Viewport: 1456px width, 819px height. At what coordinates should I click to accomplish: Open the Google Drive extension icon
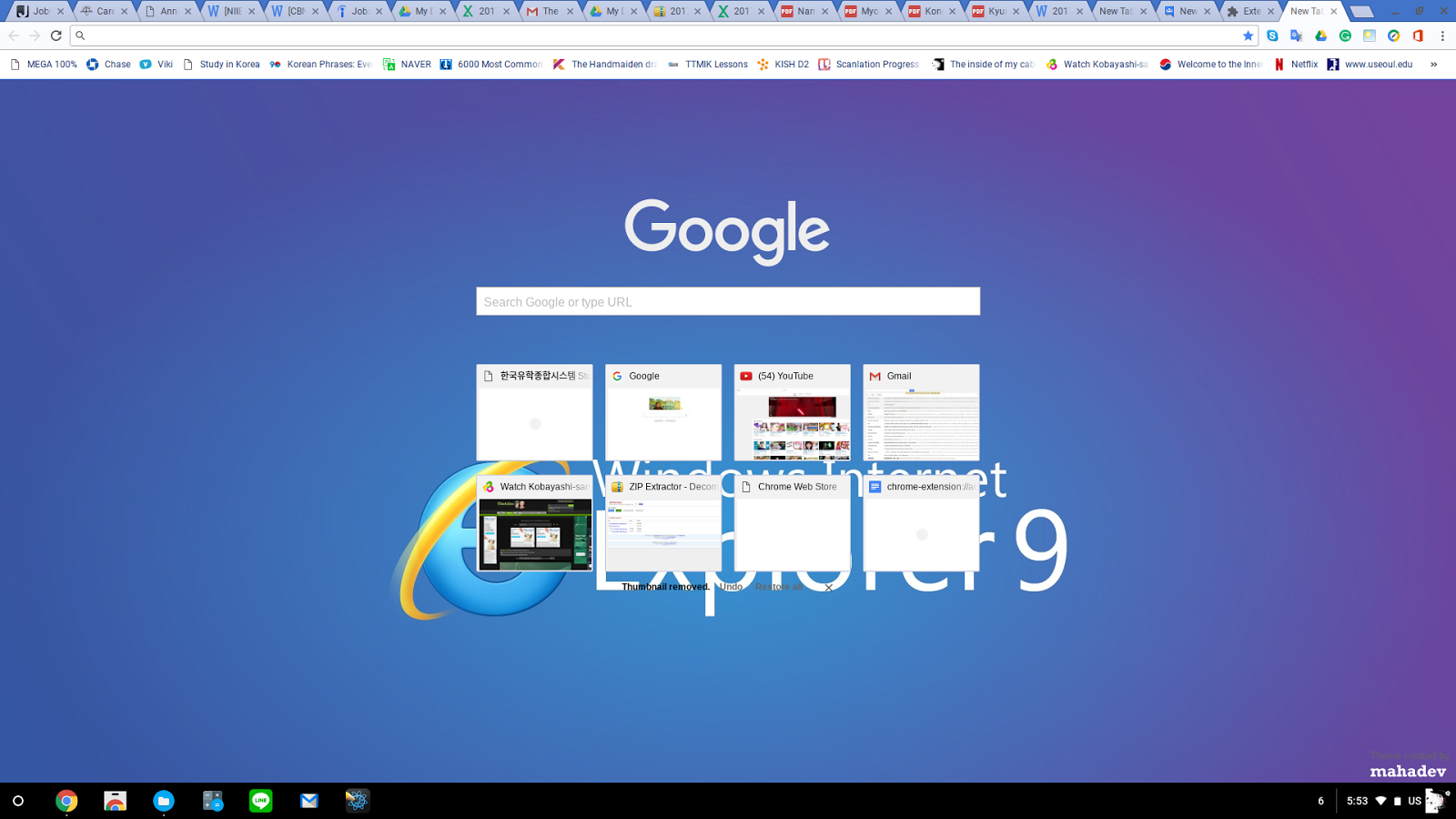pos(1320,35)
